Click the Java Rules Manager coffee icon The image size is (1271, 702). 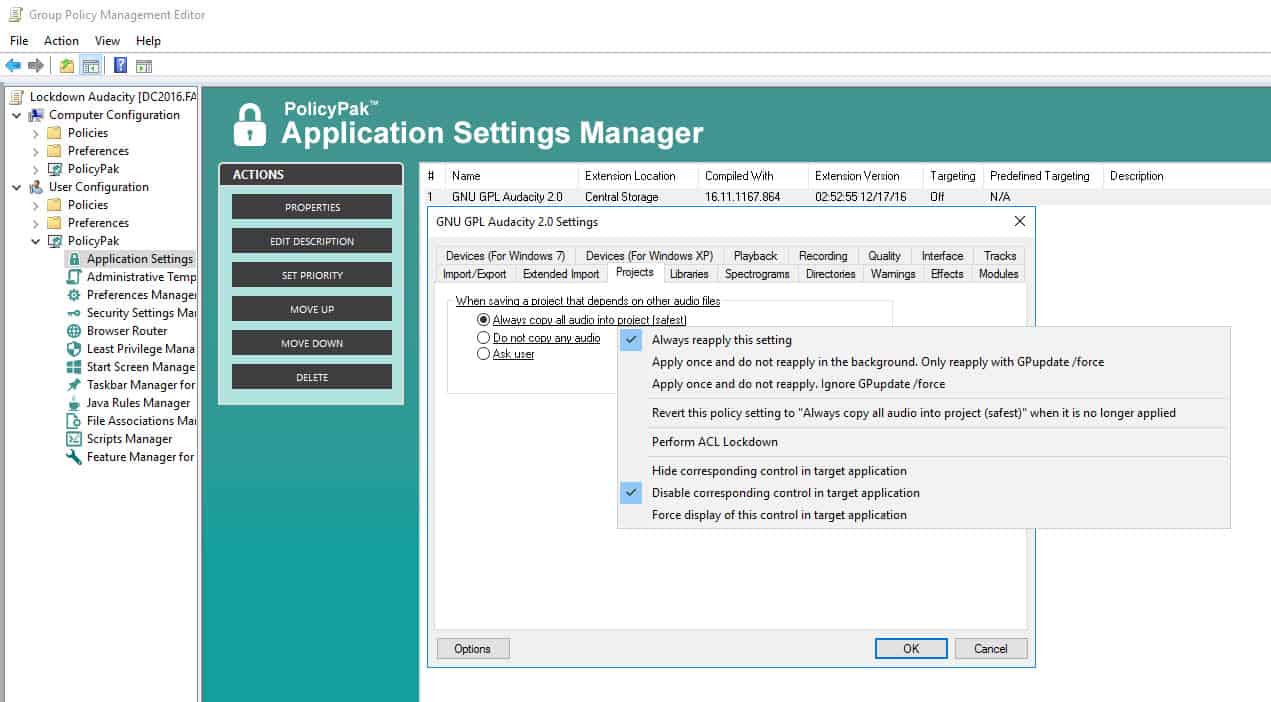pos(73,403)
